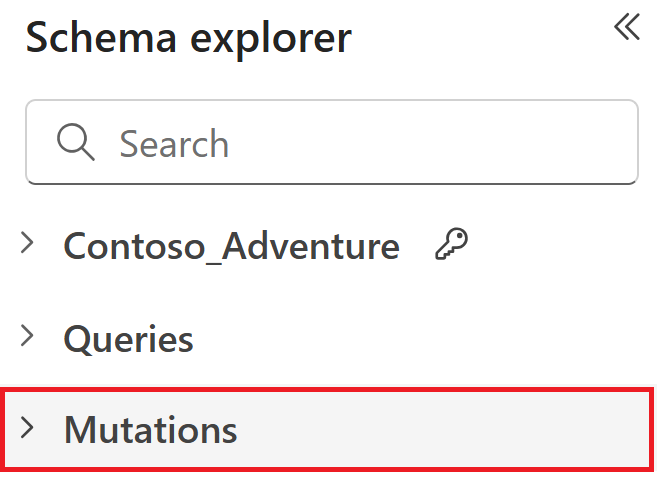Click the Schema explorer heading text
Viewport: 657px width, 483px height.
[189, 39]
